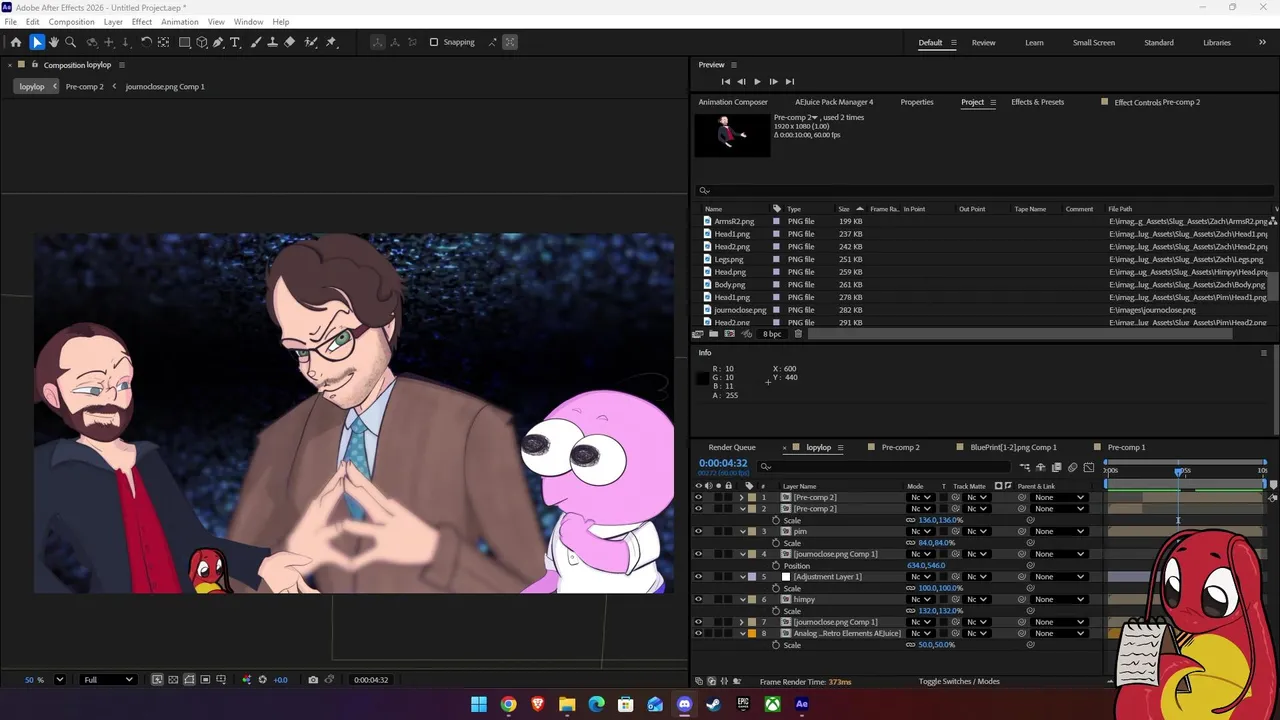Viewport: 1280px width, 720px height.
Task: Hide layer 1 Pre-comp 2 eye toggle
Action: coord(698,497)
